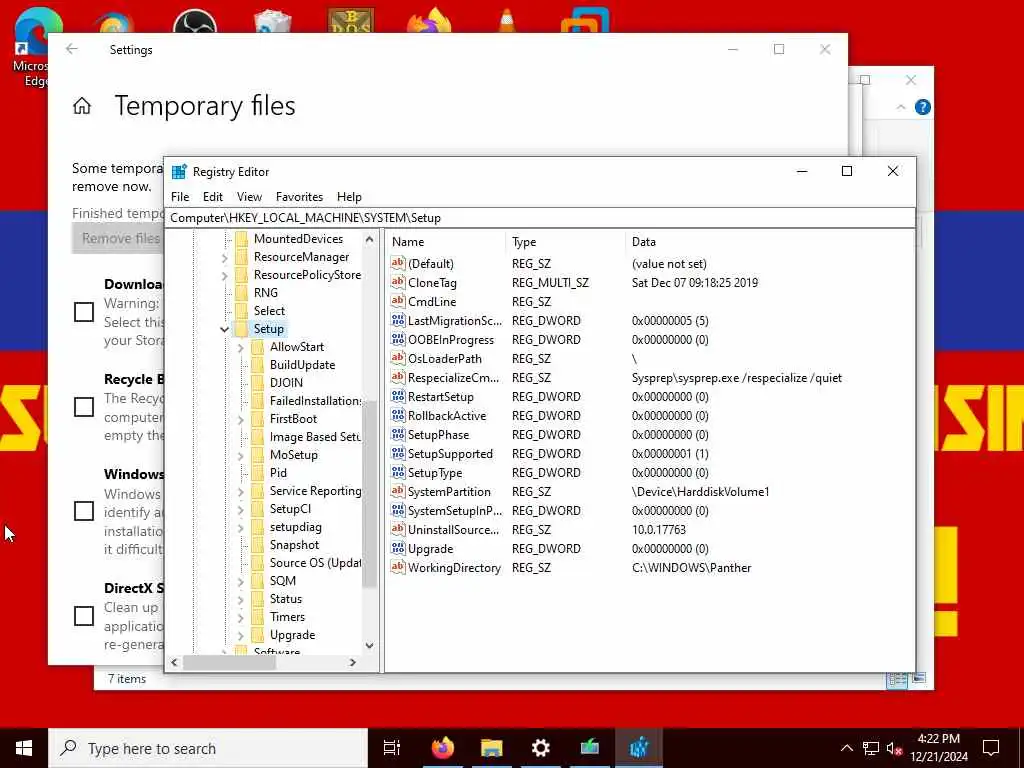Click the CloneTag value icon
The height and width of the screenshot is (768, 1024).
click(x=398, y=282)
